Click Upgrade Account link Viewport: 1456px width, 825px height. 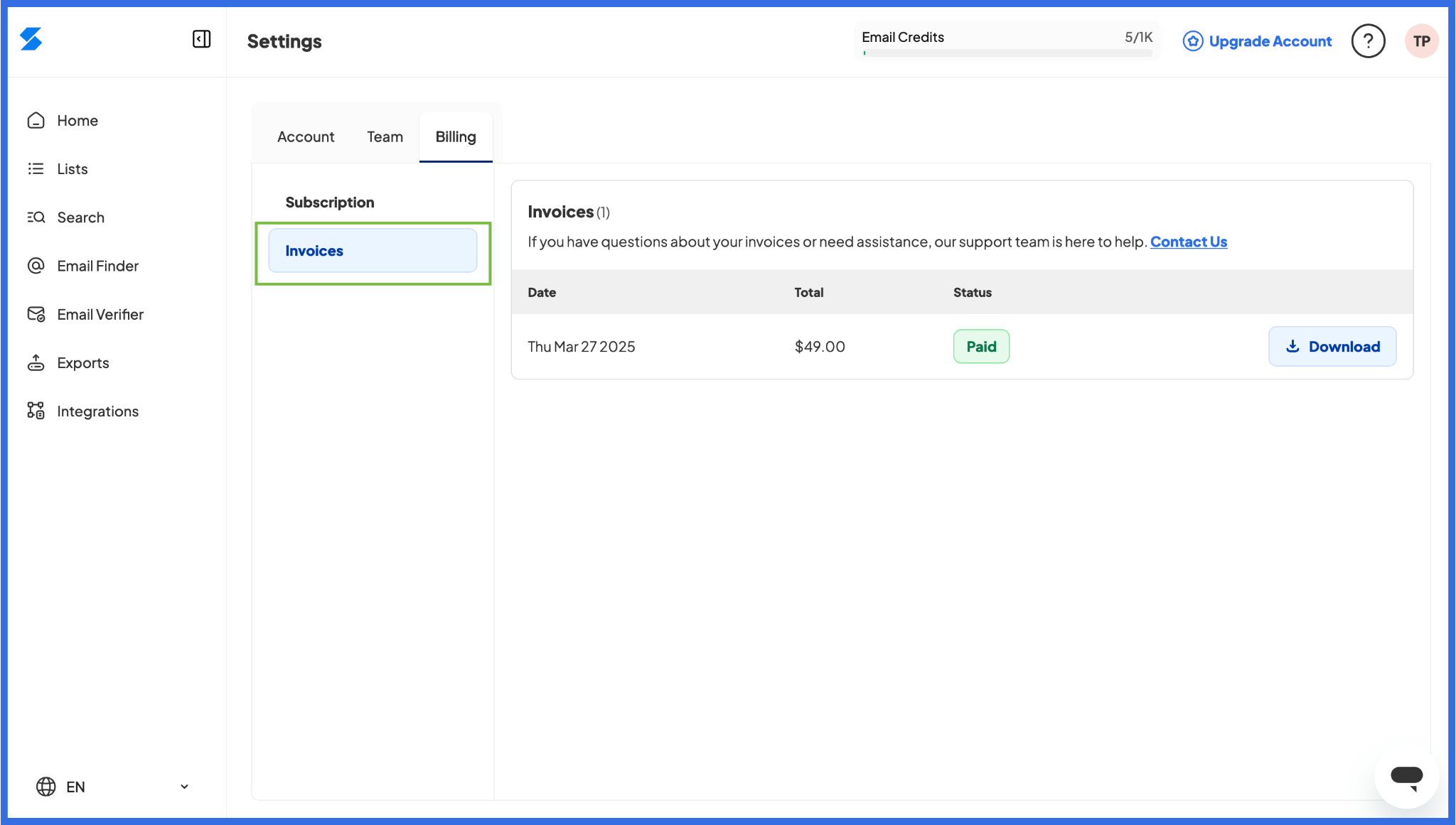point(1257,41)
